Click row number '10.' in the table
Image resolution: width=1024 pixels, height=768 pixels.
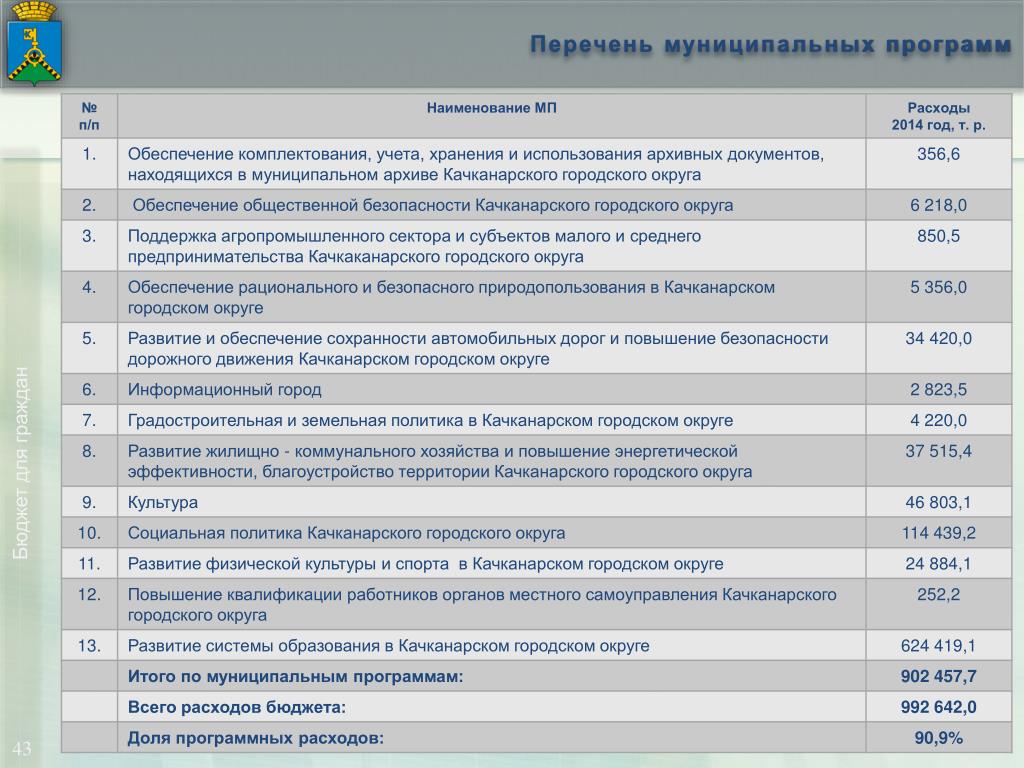pyautogui.click(x=89, y=533)
